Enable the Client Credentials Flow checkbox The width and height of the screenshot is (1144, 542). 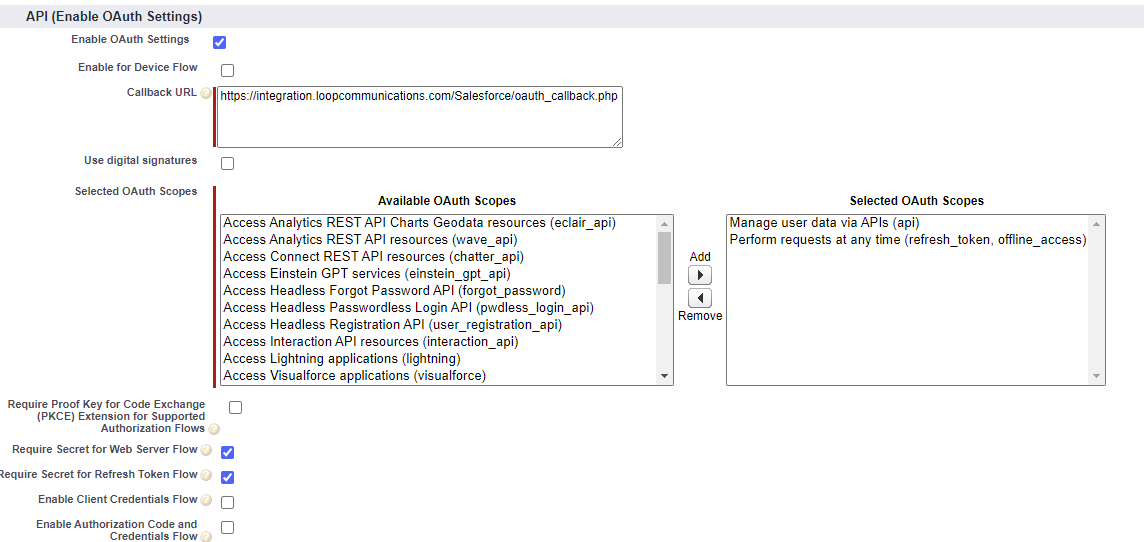pos(227,502)
